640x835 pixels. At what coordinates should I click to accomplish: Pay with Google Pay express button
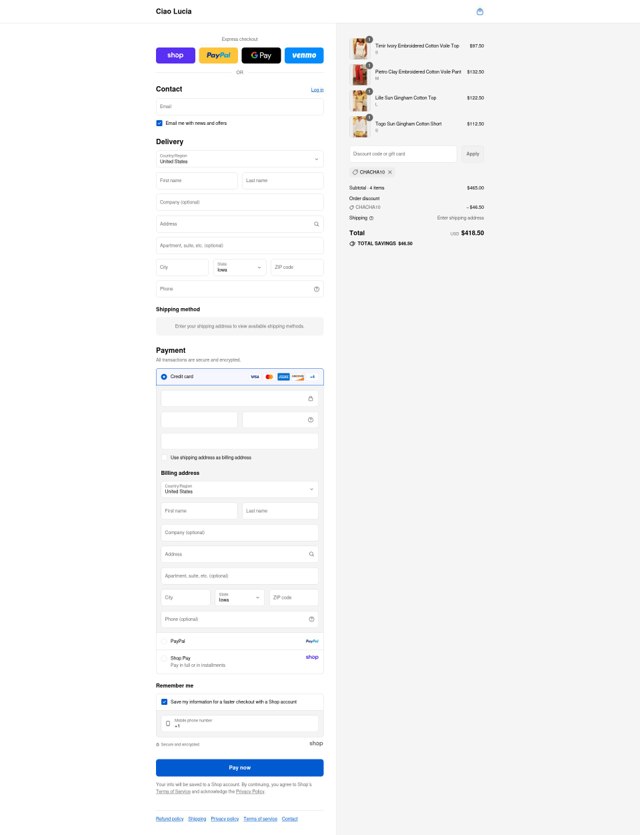tap(261, 55)
